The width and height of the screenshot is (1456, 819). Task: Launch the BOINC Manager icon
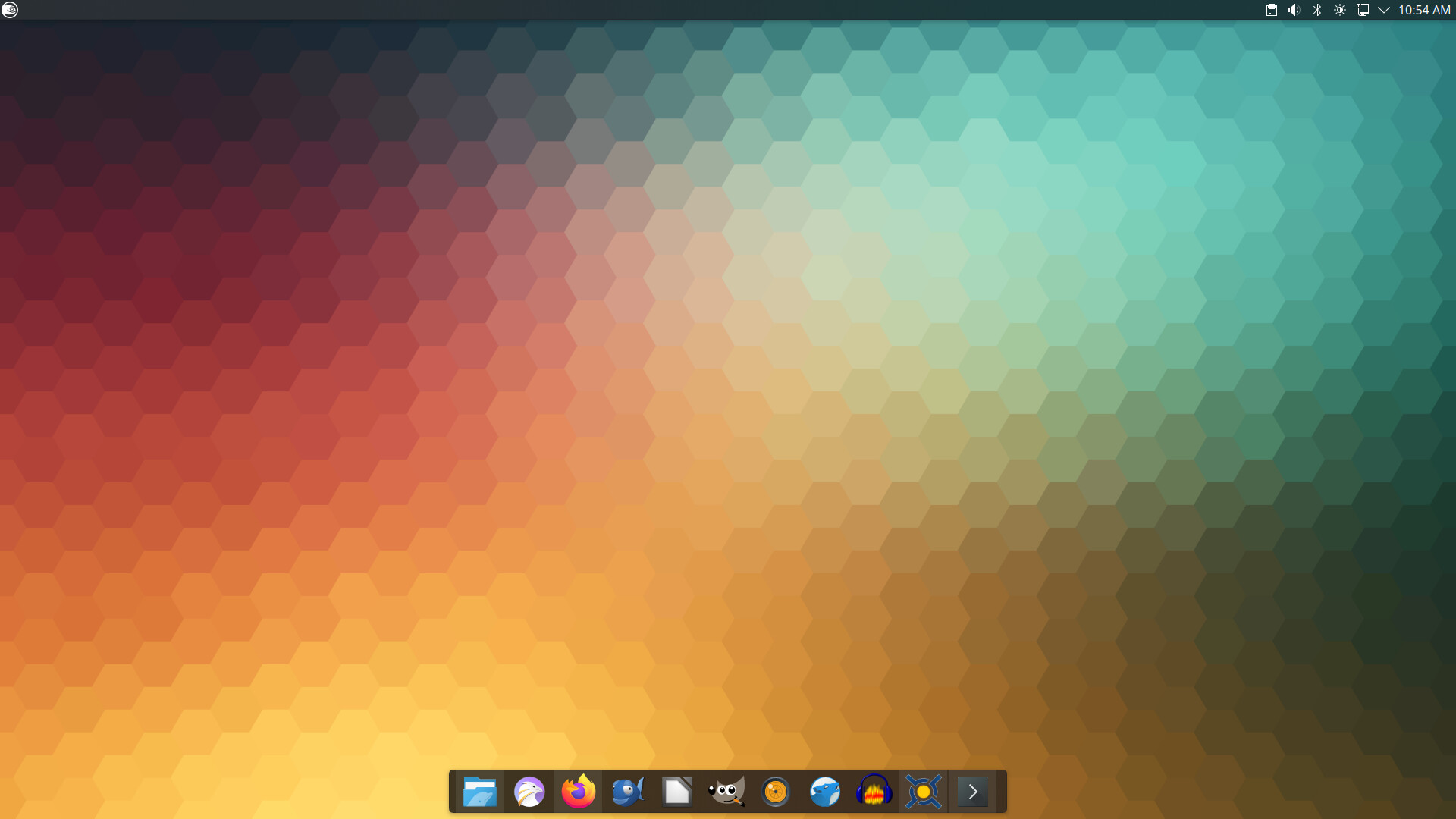point(923,792)
